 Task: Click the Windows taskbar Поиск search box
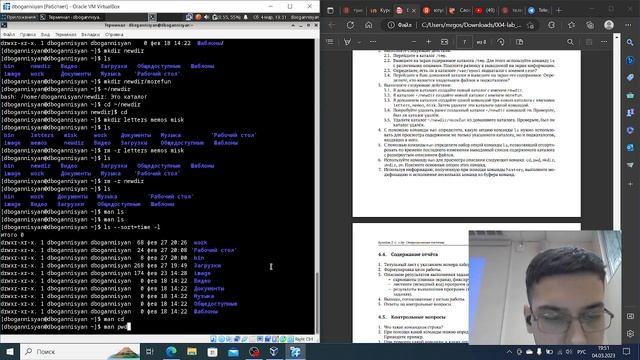[x=80, y=351]
